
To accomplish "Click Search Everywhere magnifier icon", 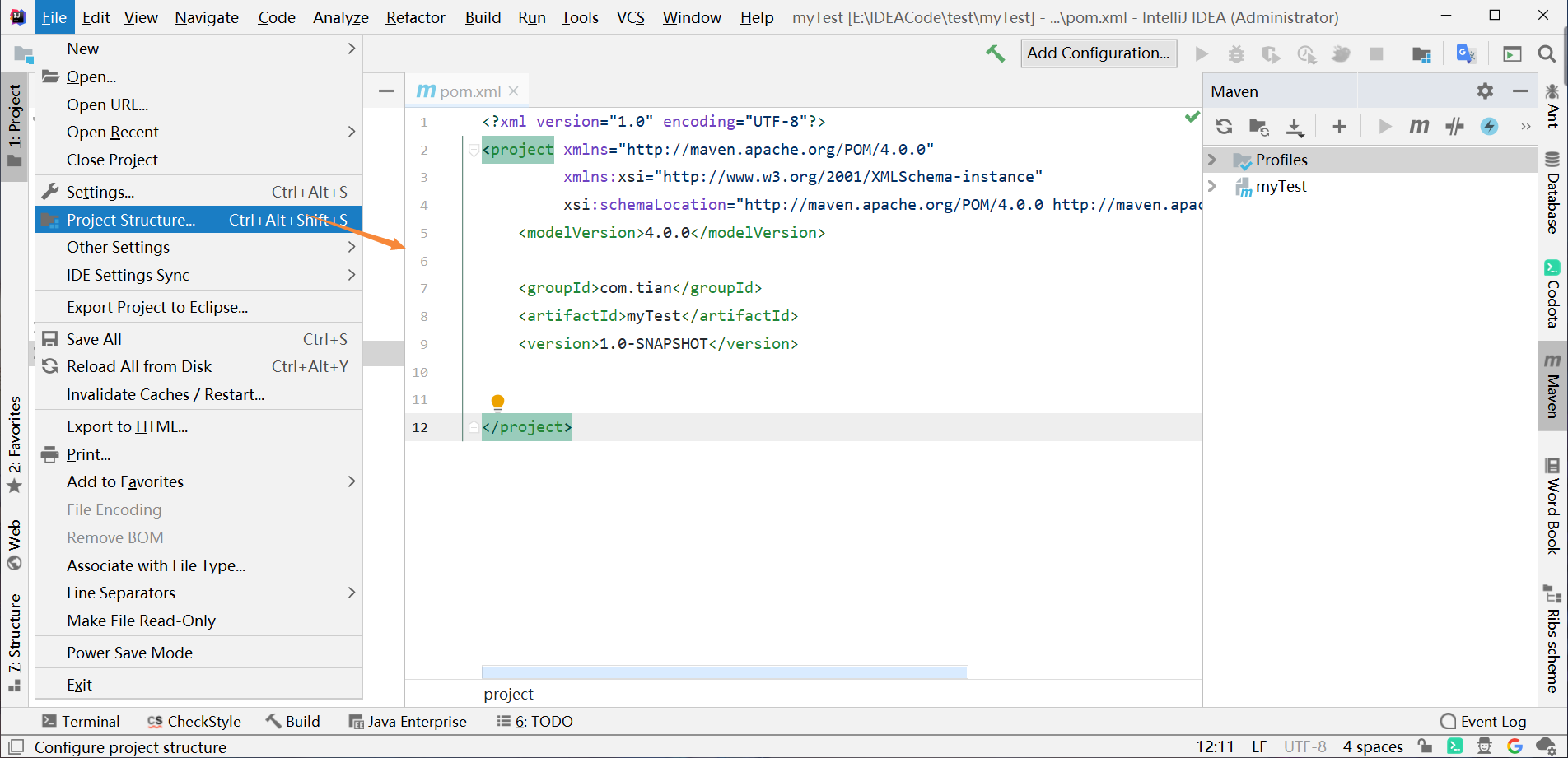I will [1547, 53].
